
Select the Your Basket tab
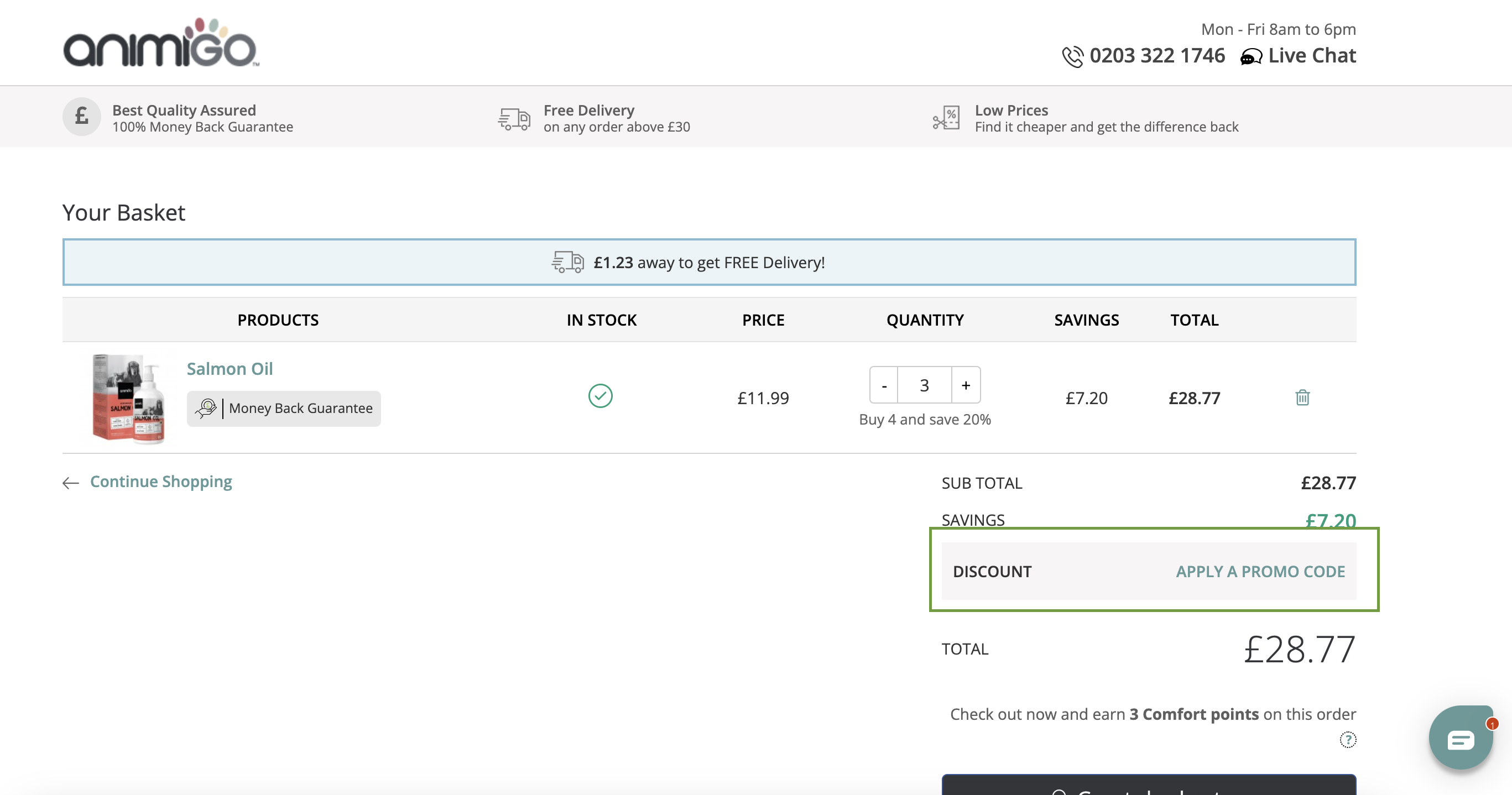(x=123, y=211)
